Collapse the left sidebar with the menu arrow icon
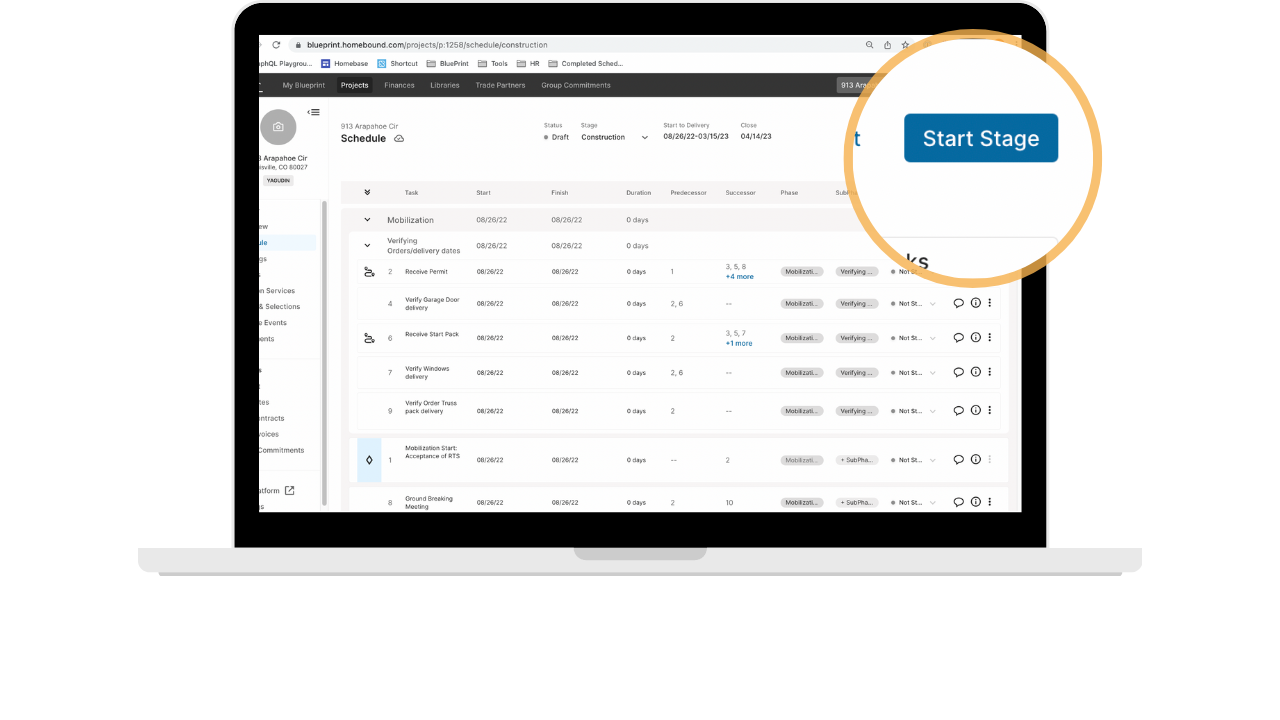 click(314, 112)
